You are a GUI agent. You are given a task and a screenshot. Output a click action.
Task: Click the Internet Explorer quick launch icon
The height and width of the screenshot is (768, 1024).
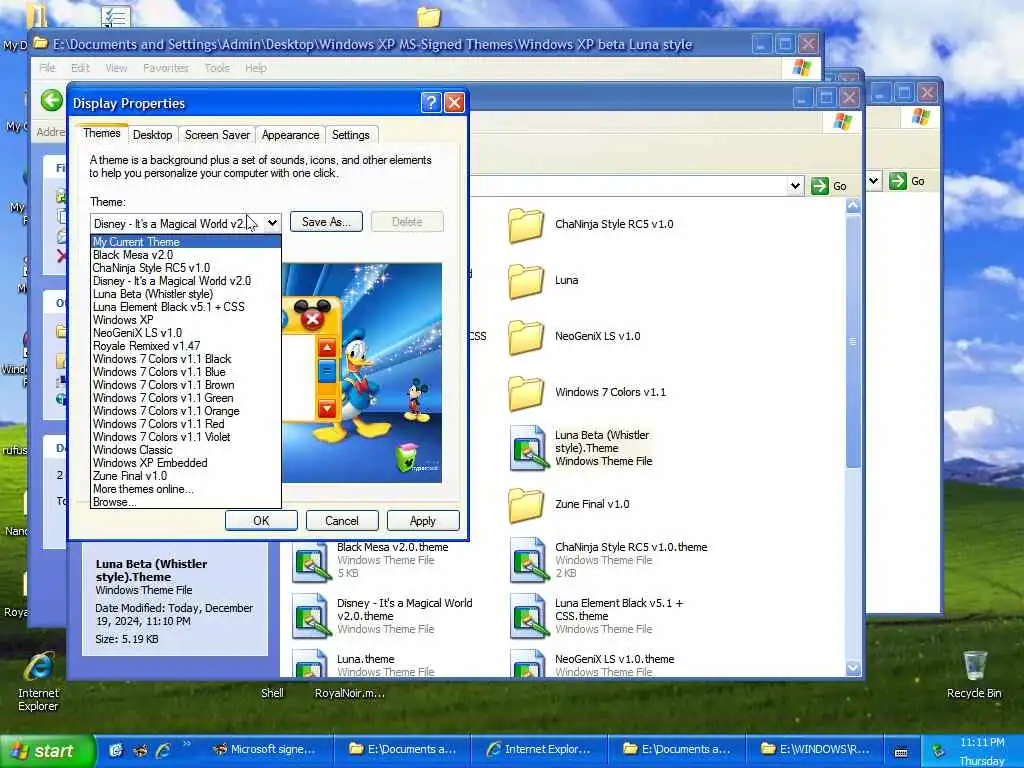163,750
